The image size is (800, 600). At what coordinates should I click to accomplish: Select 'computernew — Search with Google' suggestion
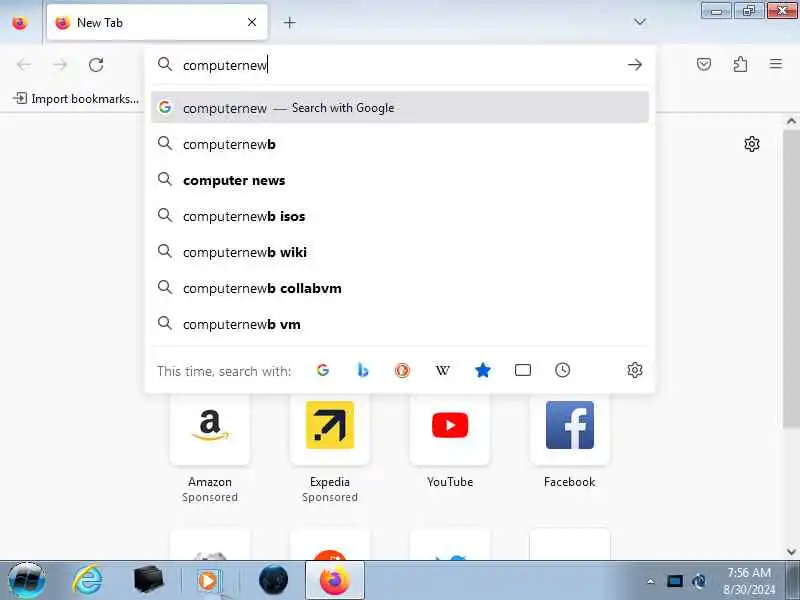[400, 108]
